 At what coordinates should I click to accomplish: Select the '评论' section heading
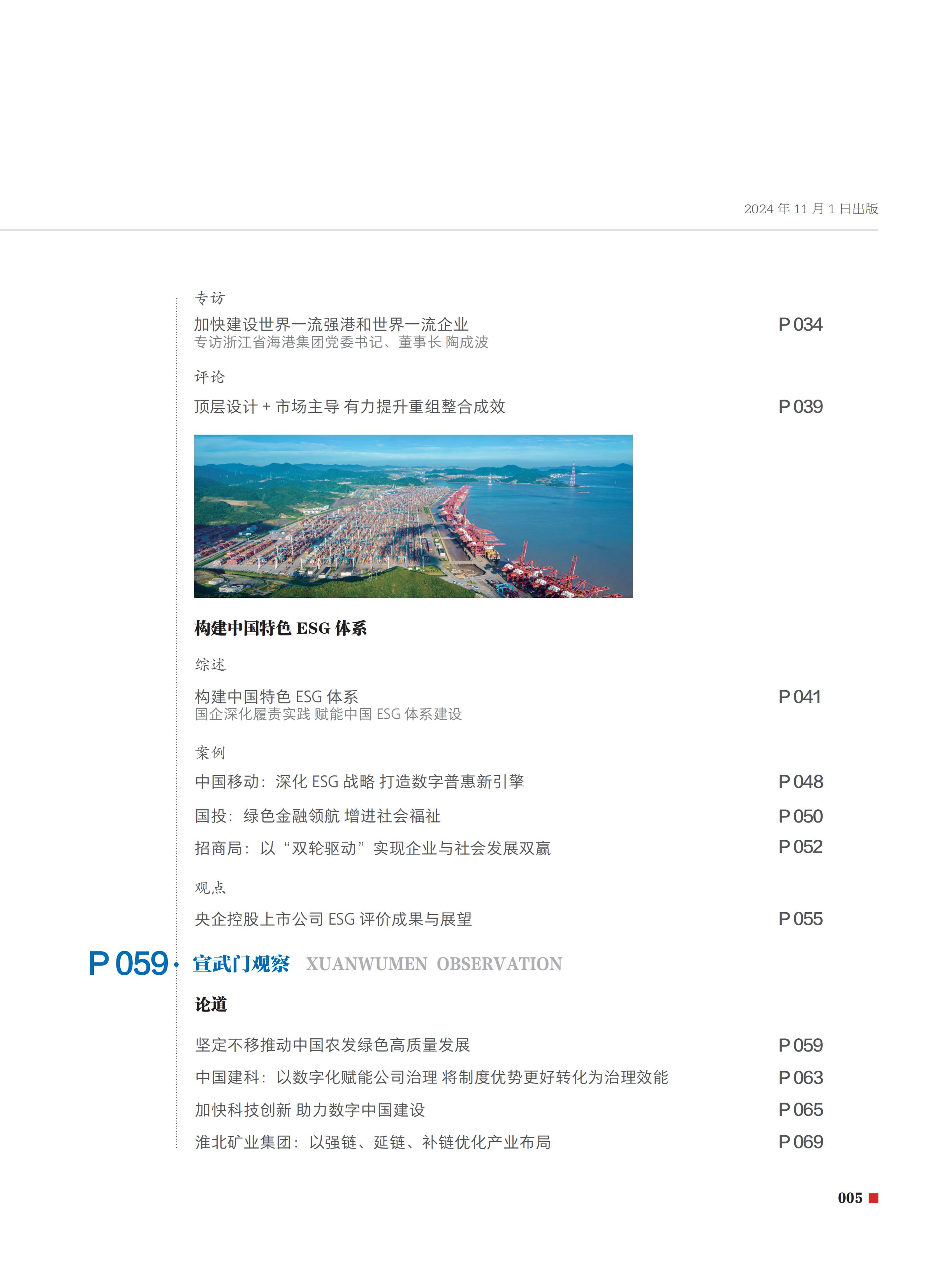point(210,377)
